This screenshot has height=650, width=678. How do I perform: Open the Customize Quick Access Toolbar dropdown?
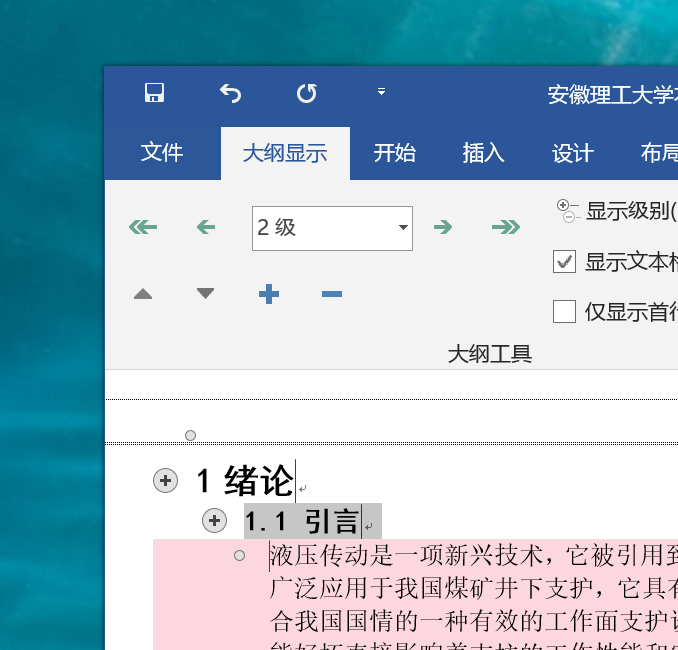(381, 92)
